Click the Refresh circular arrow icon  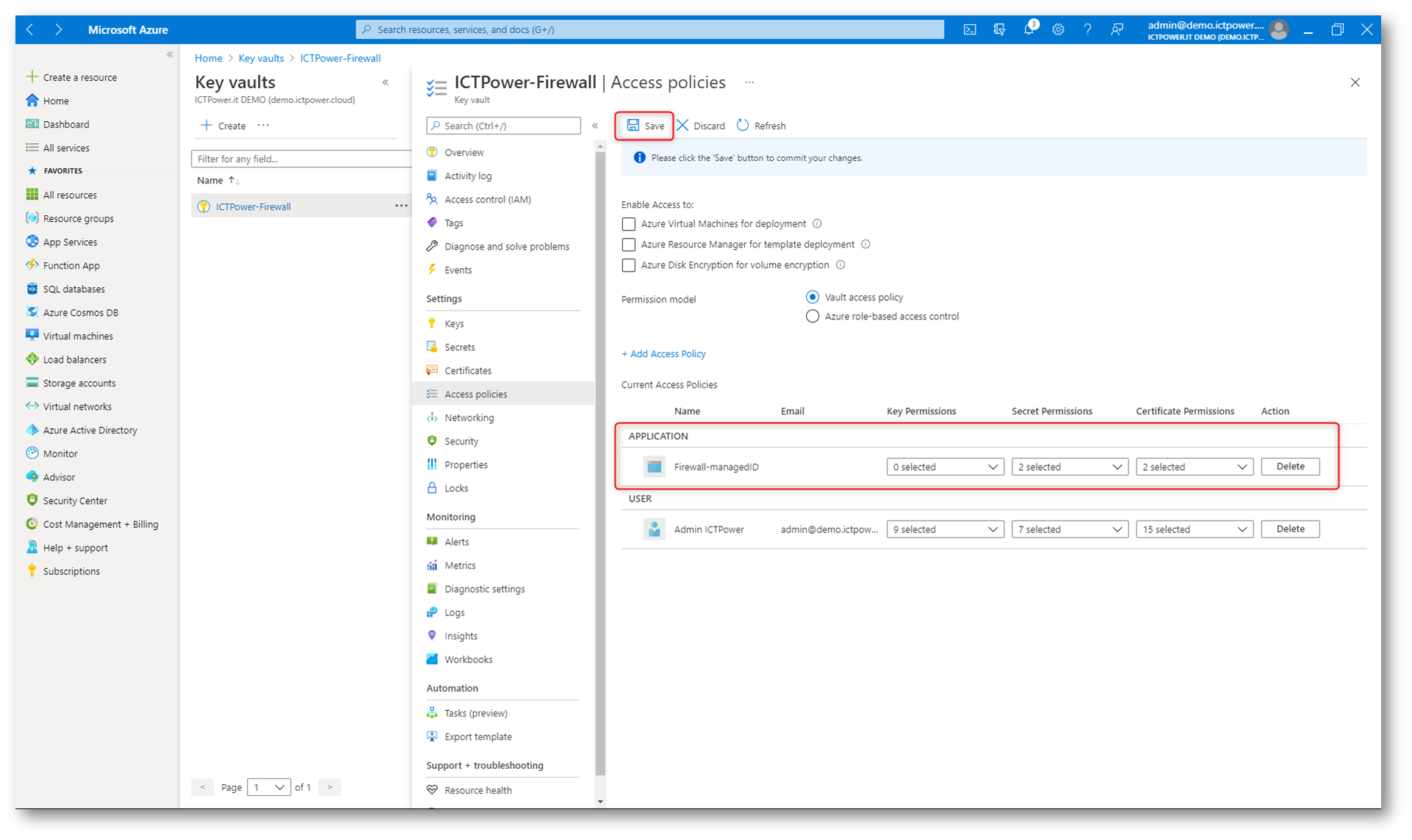pyautogui.click(x=743, y=126)
